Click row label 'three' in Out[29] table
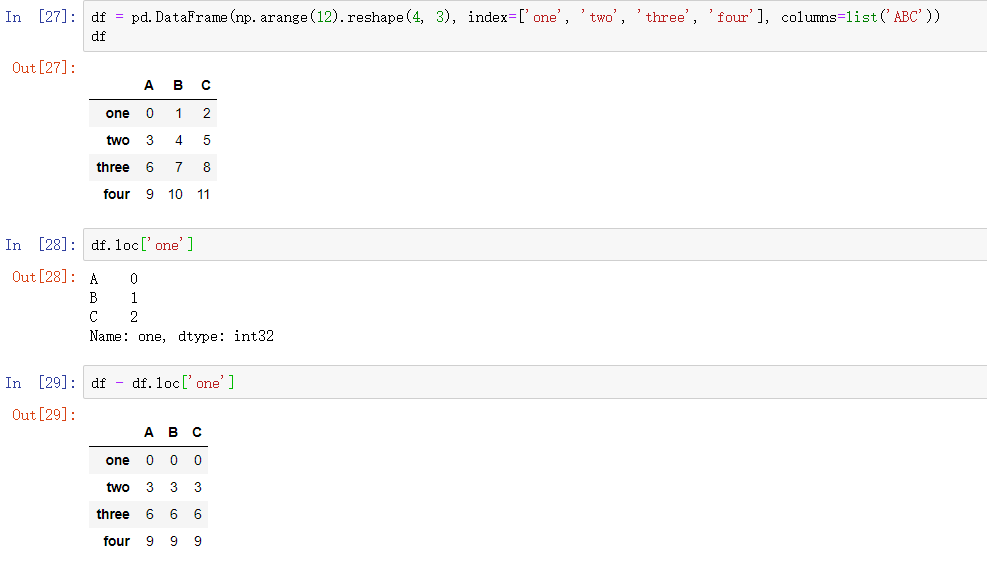This screenshot has width=987, height=563. pyautogui.click(x=113, y=515)
